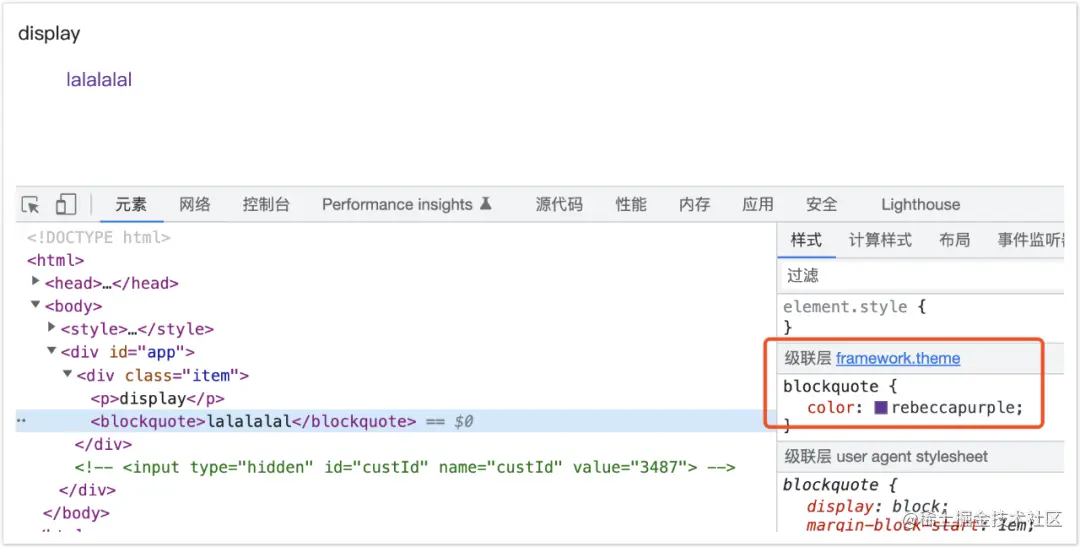Select the hidden input comment row
This screenshot has height=547, width=1080.
pos(405,467)
